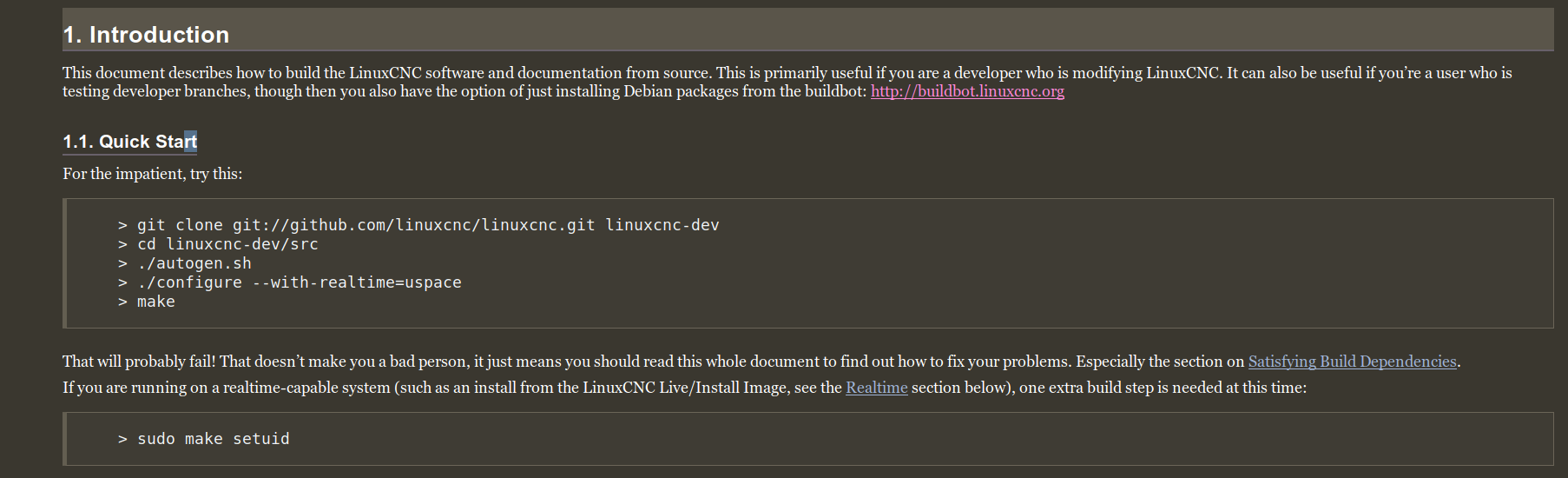Click the 'LinuxCNC Live/Install Image' text
Image resolution: width=1568 pixels, height=478 pixels.
click(686, 388)
